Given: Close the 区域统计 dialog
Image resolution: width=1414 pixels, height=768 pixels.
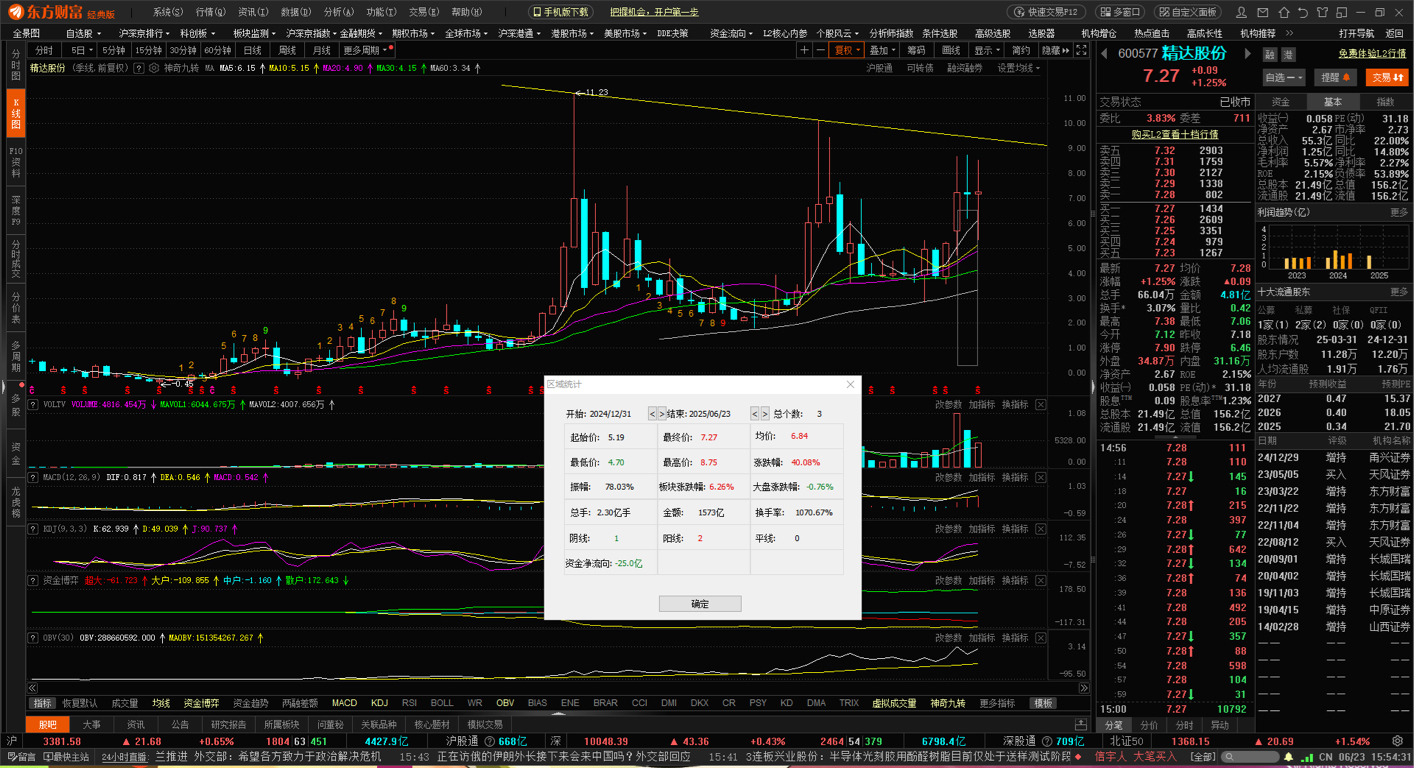Looking at the screenshot, I should tap(850, 384).
